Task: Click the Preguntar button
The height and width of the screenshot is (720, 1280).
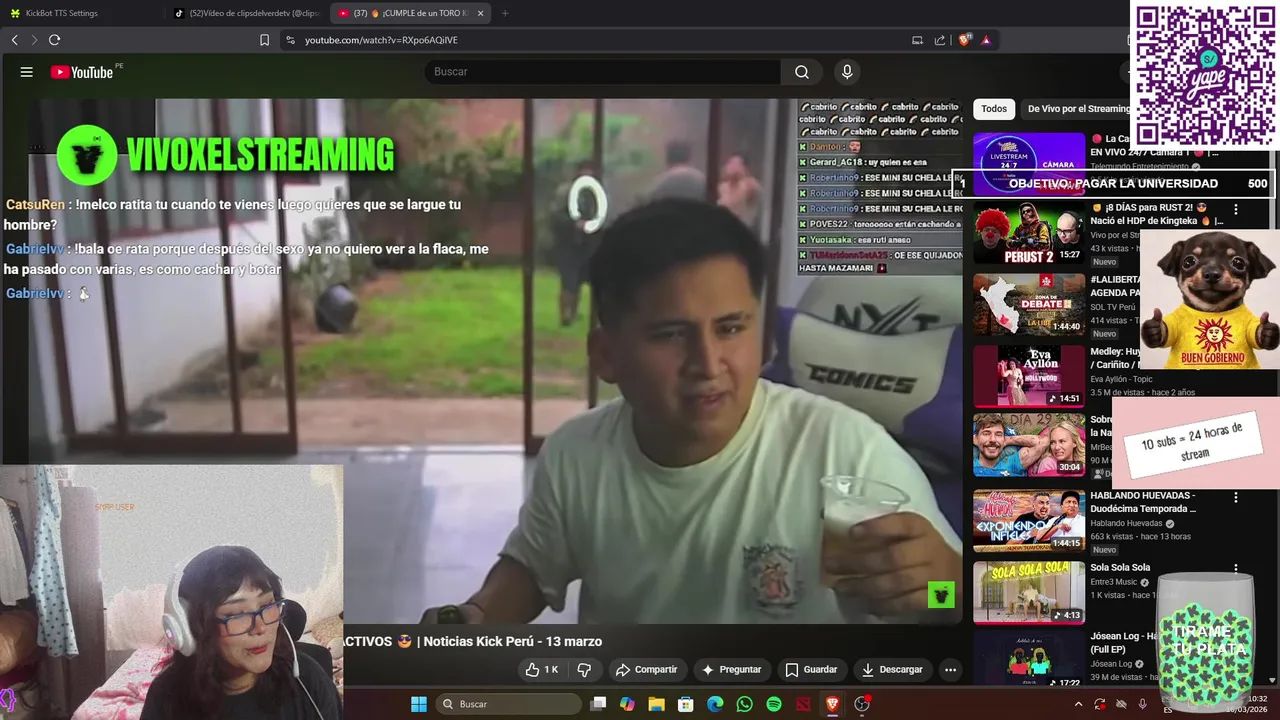Action: click(x=731, y=670)
